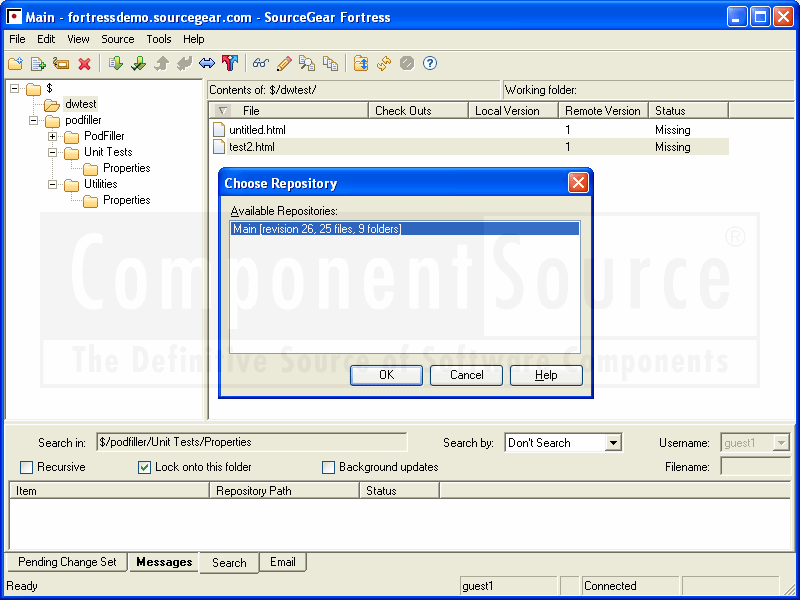Open the View menu
Viewport: 800px width, 600px height.
click(x=78, y=39)
